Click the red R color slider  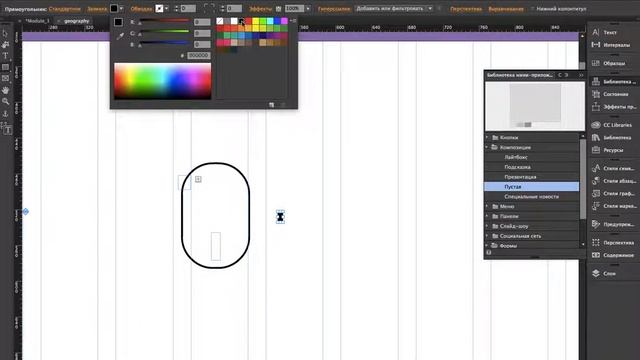164,20
